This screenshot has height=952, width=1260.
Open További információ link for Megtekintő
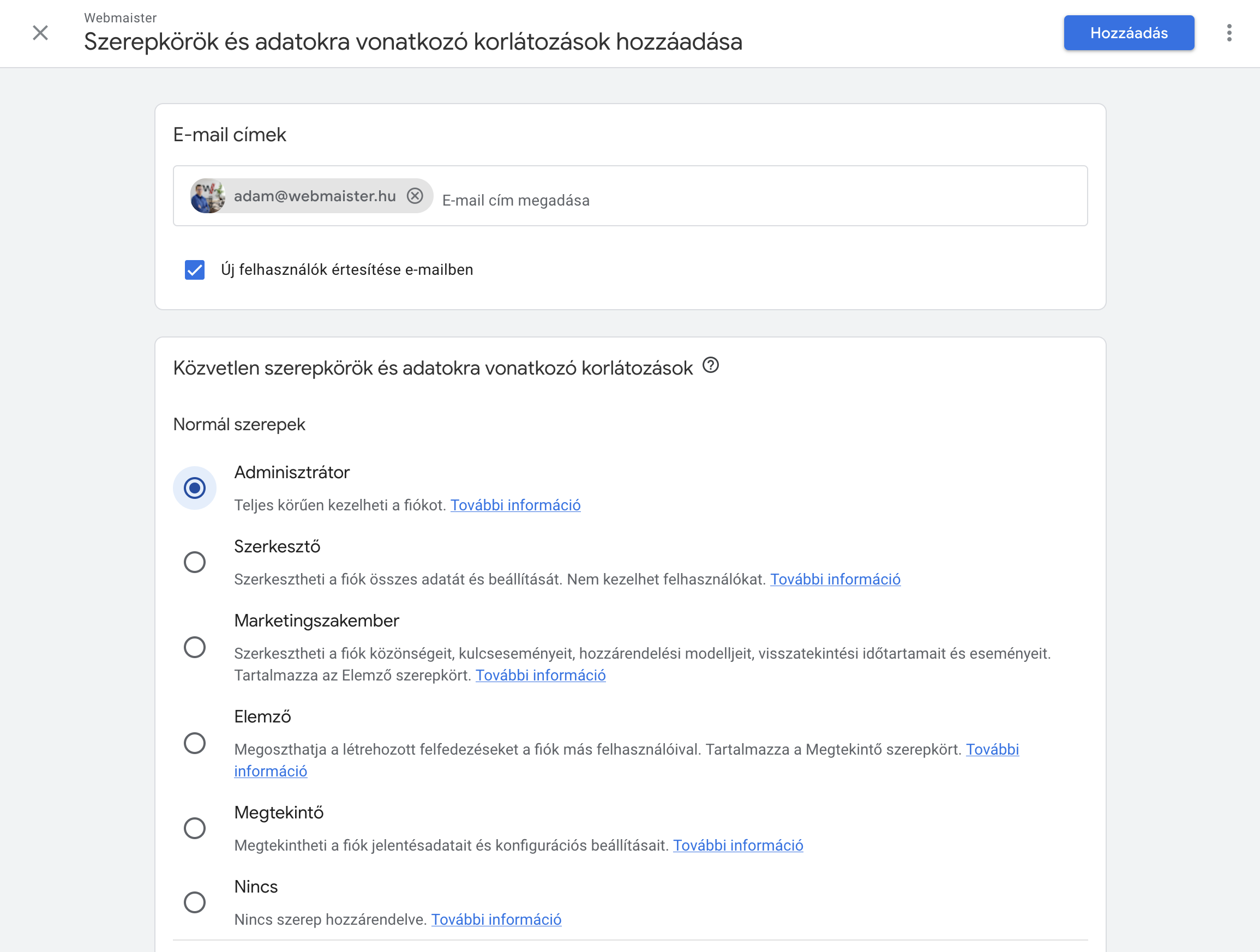[x=738, y=846]
